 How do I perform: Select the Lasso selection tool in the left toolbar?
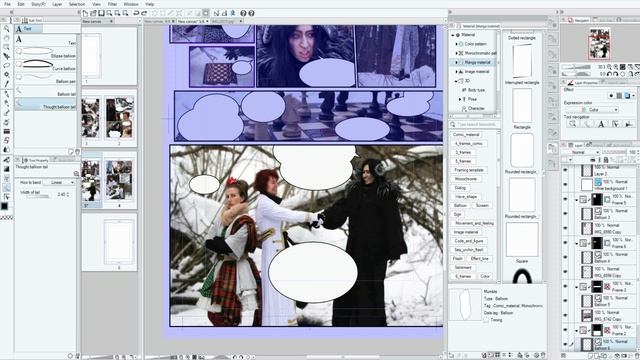pos(7,65)
